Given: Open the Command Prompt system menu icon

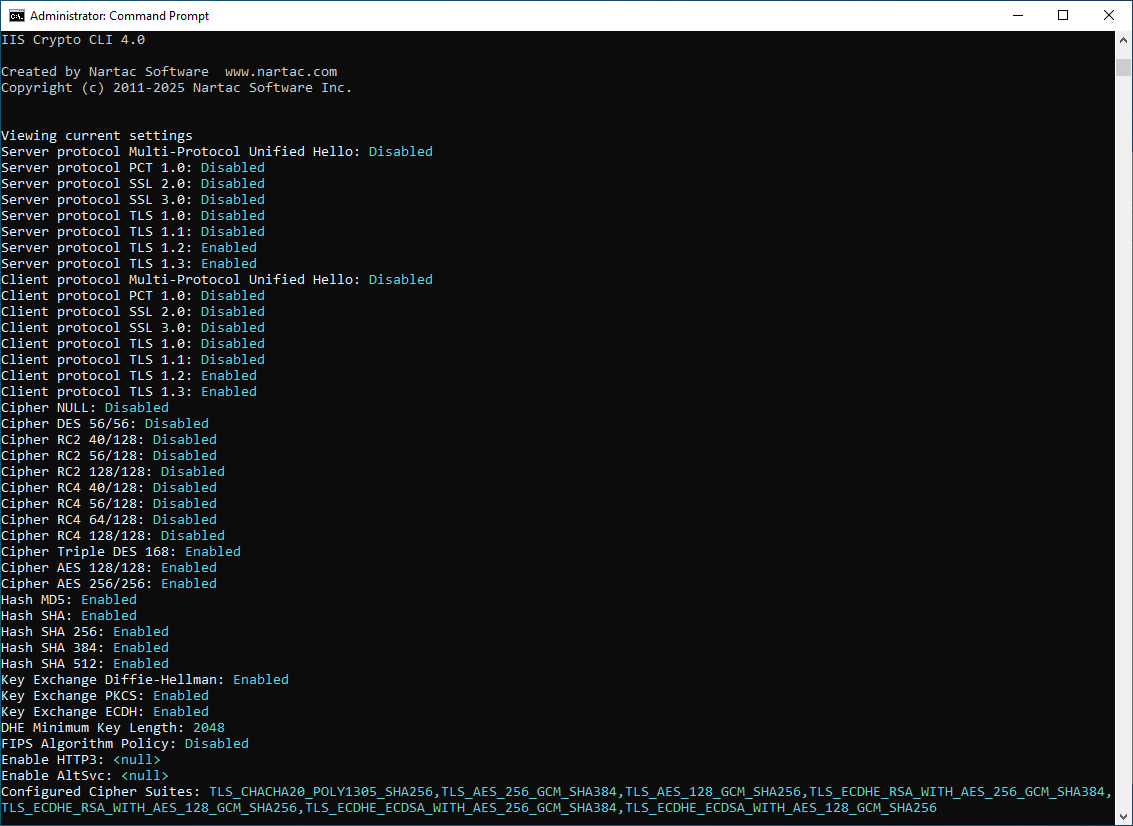Looking at the screenshot, I should 16,15.
